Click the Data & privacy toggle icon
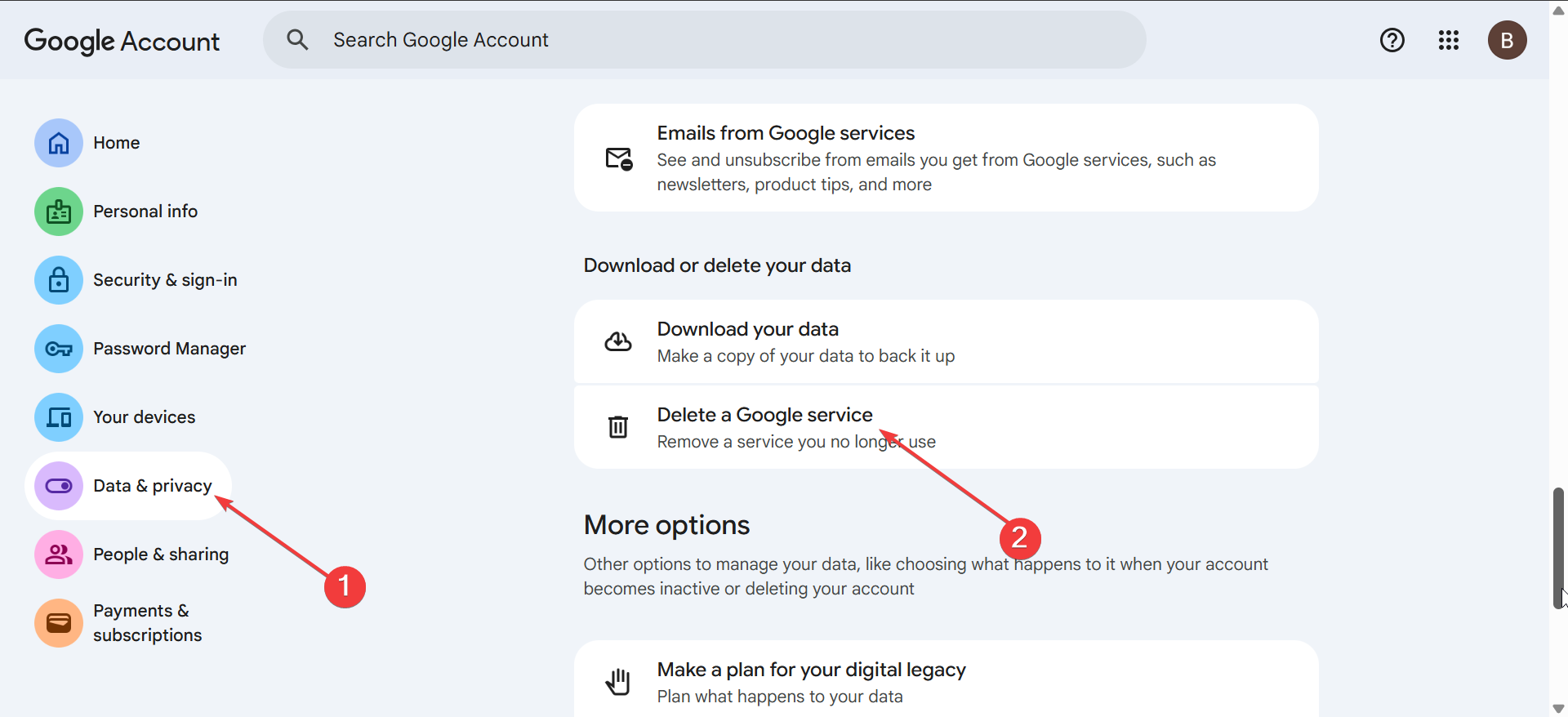This screenshot has width=1568, height=717. tap(59, 486)
